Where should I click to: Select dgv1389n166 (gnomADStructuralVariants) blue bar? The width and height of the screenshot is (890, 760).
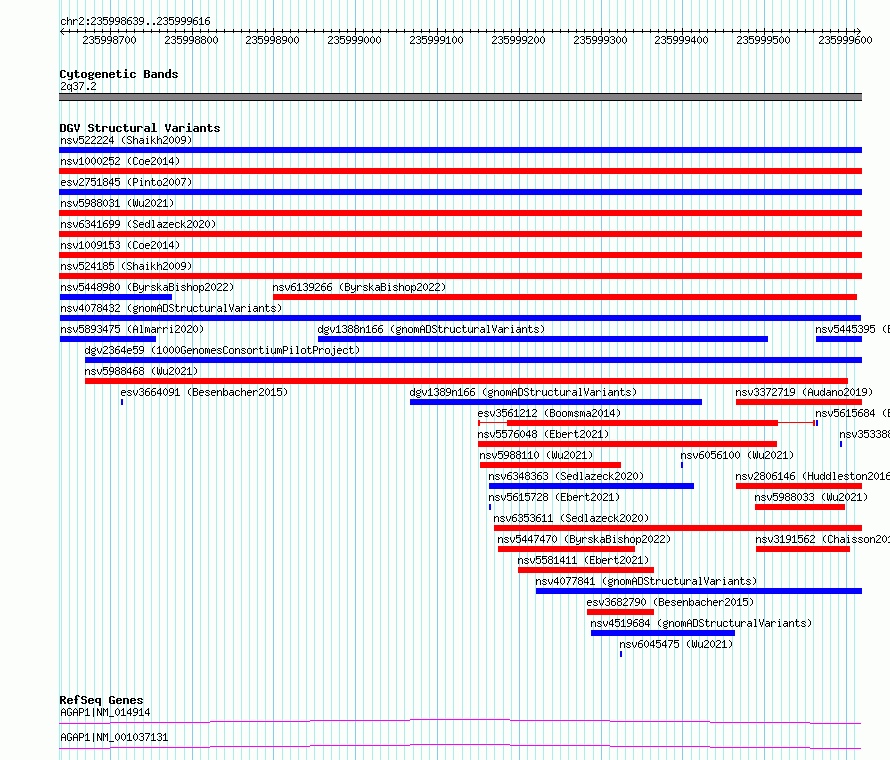[556, 402]
